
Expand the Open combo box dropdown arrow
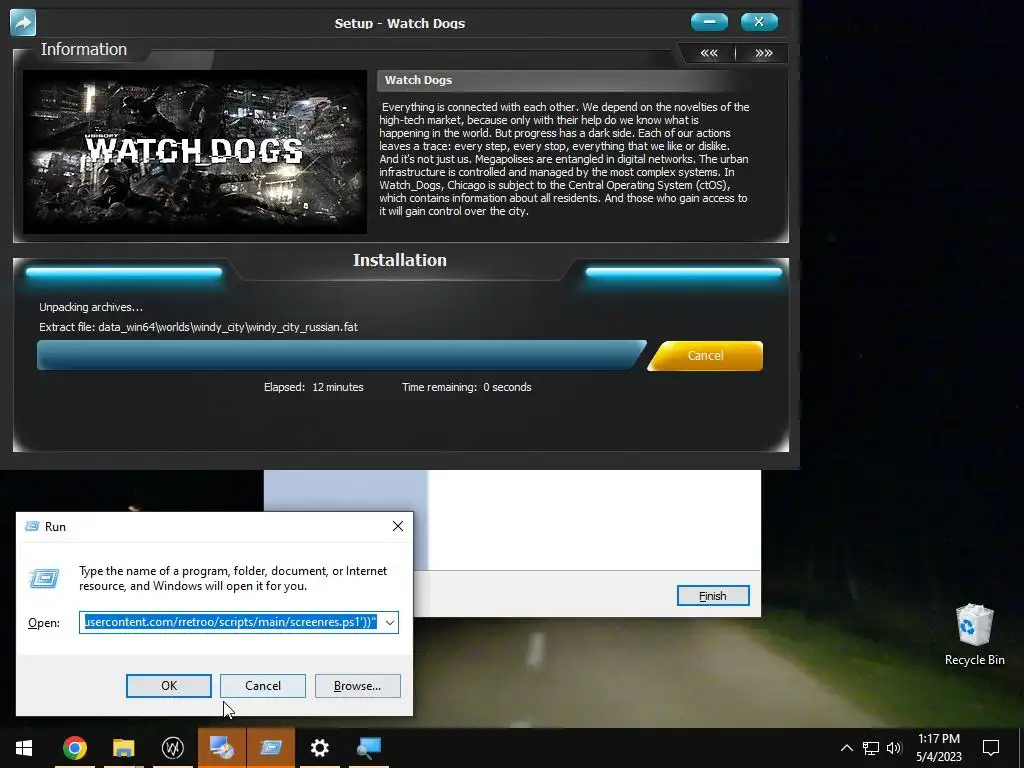coord(390,622)
